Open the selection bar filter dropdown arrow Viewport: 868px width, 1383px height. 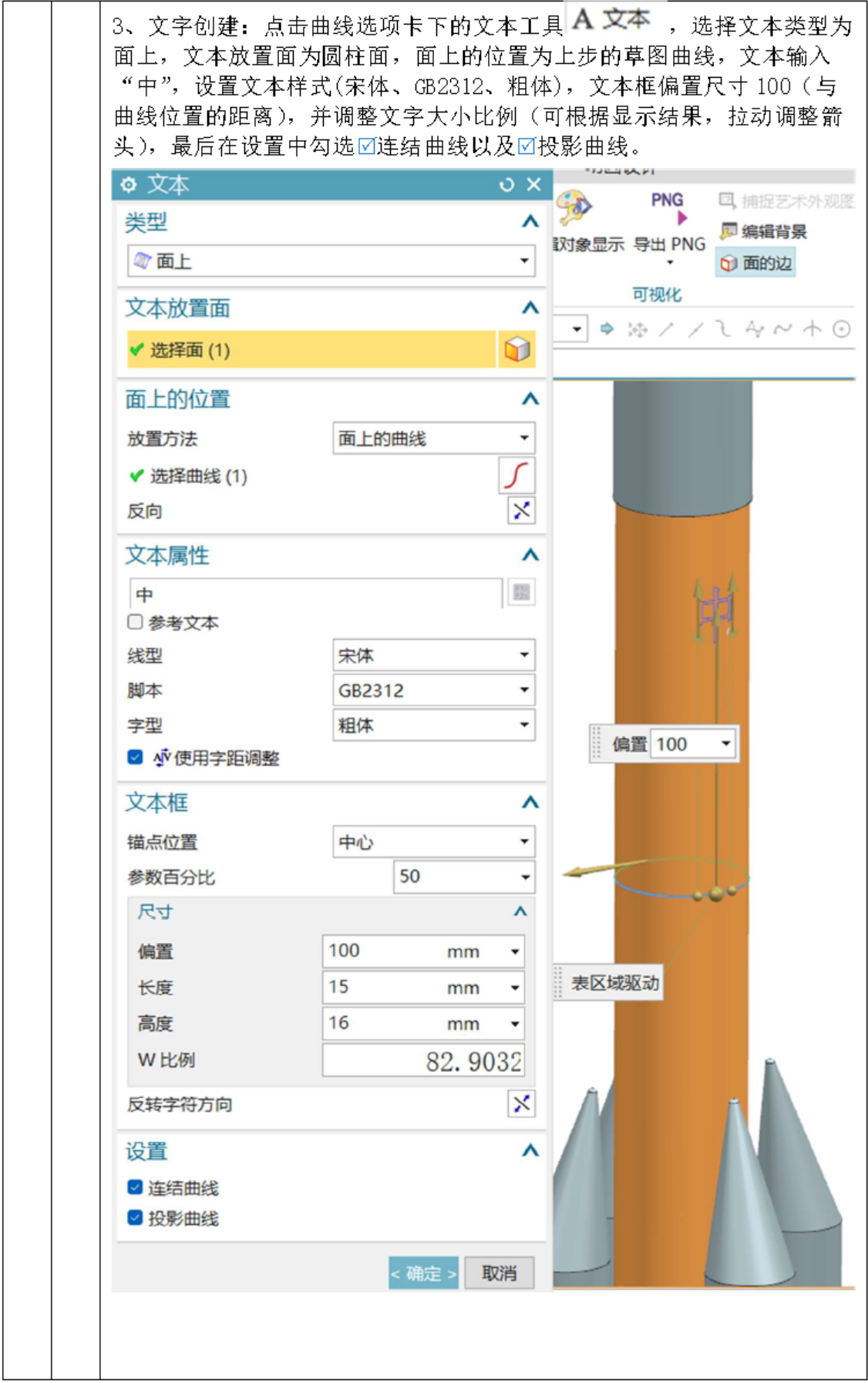[577, 329]
